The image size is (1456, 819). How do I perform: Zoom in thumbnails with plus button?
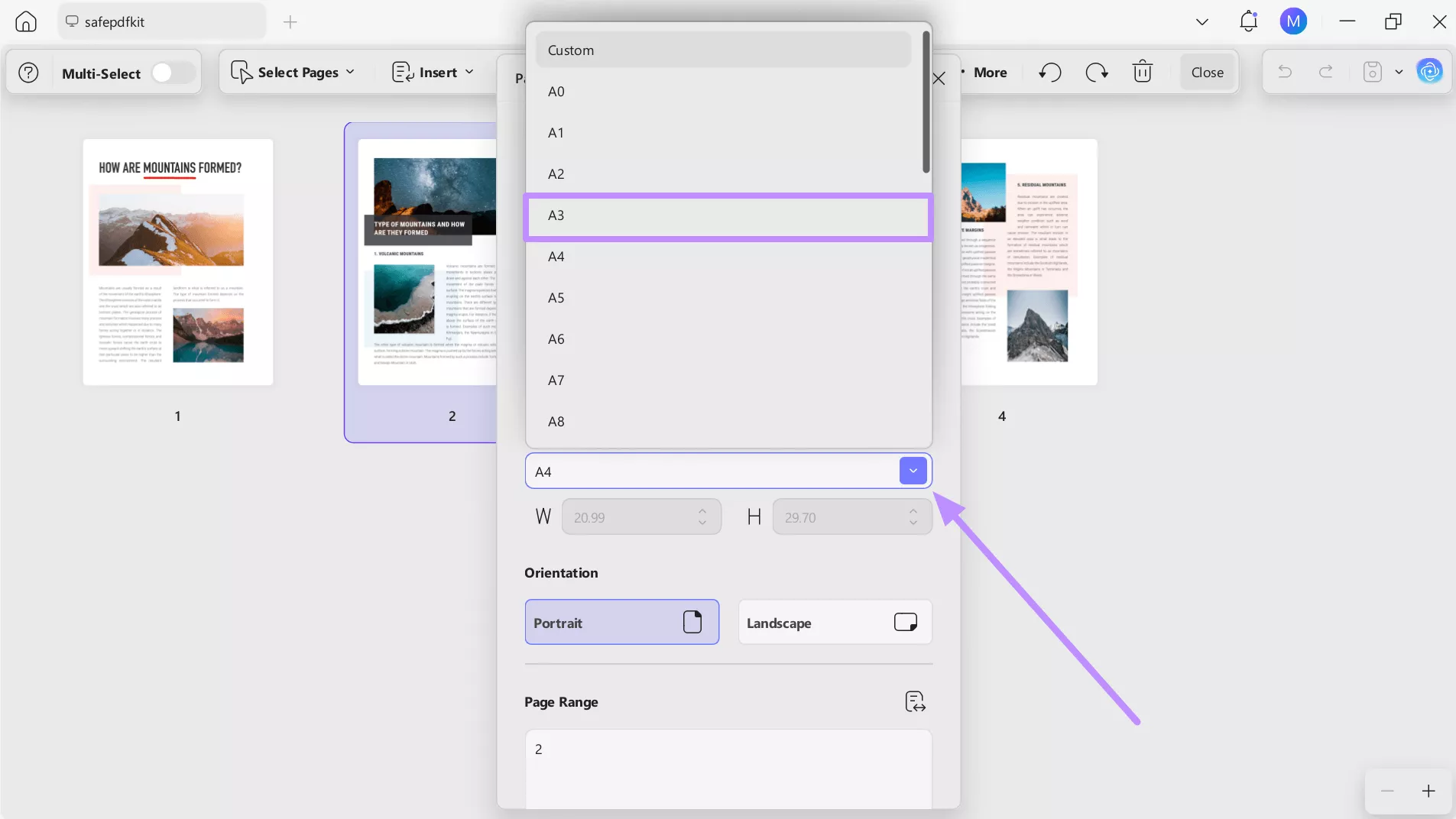(x=1428, y=791)
